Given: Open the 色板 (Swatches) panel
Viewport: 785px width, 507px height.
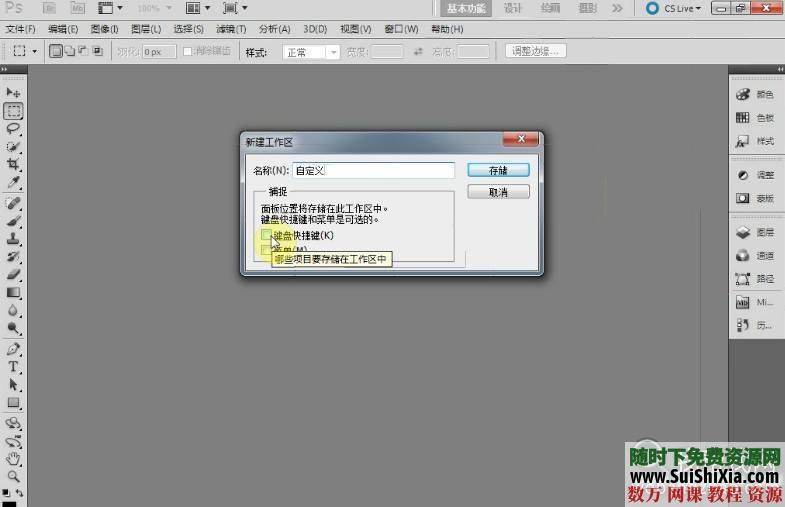Looking at the screenshot, I should (755, 118).
